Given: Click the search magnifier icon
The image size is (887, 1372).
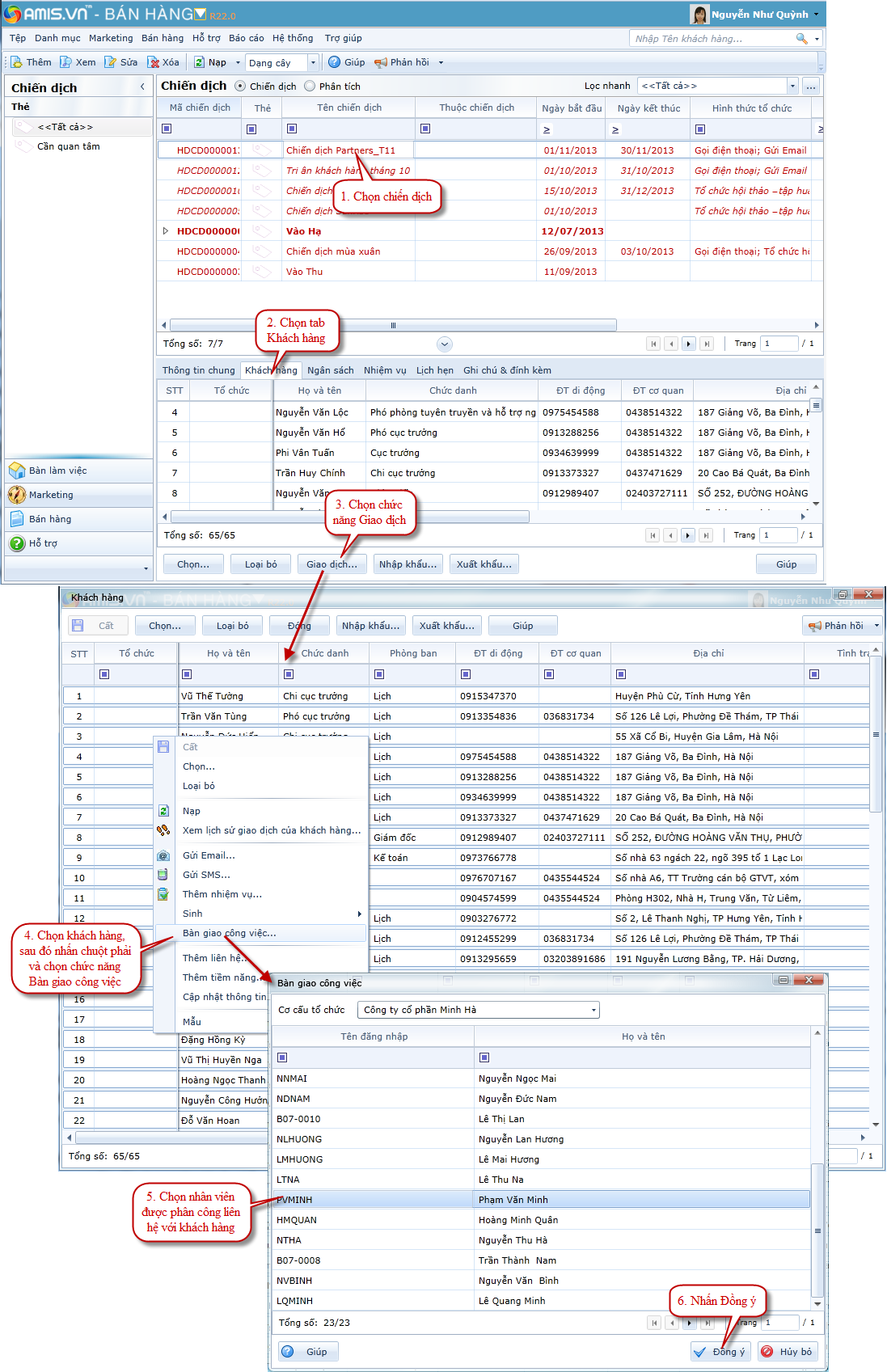Looking at the screenshot, I should point(801,39).
